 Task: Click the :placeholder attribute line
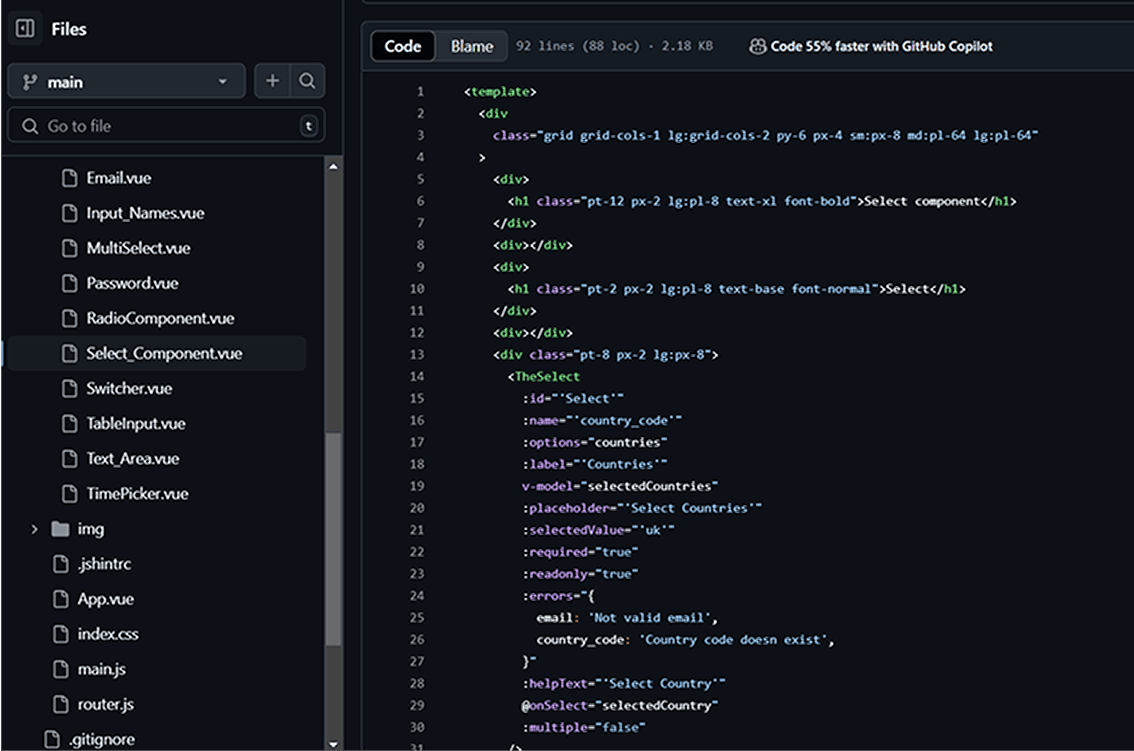pyautogui.click(x=641, y=508)
